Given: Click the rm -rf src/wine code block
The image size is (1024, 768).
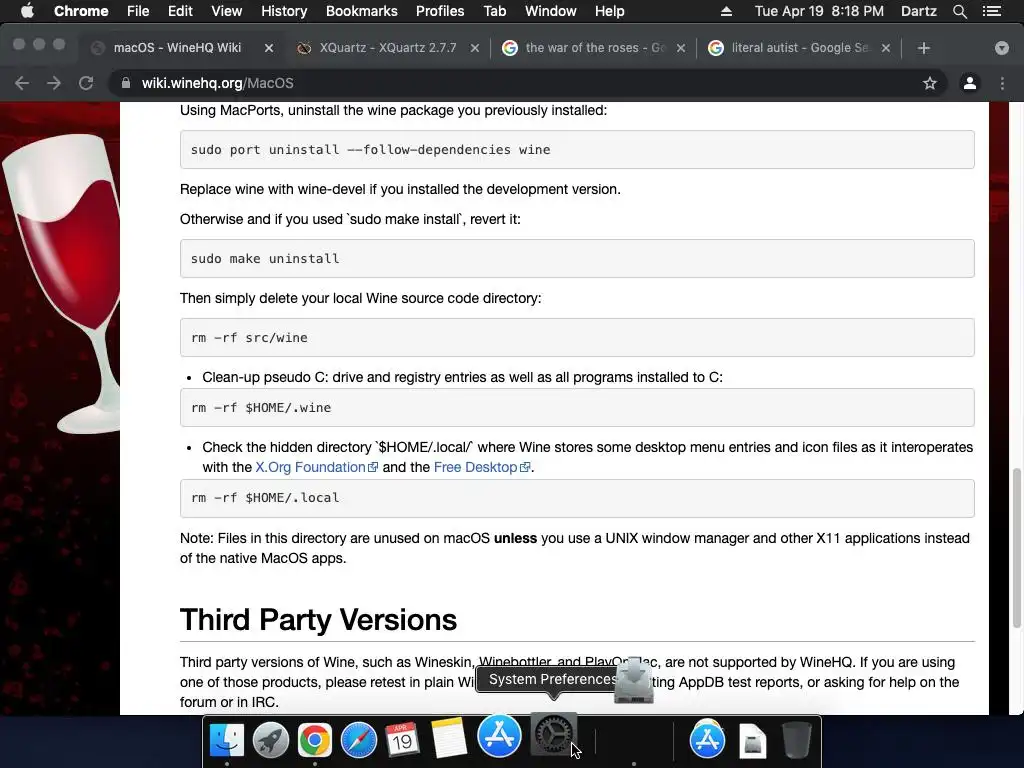Looking at the screenshot, I should 577,338.
